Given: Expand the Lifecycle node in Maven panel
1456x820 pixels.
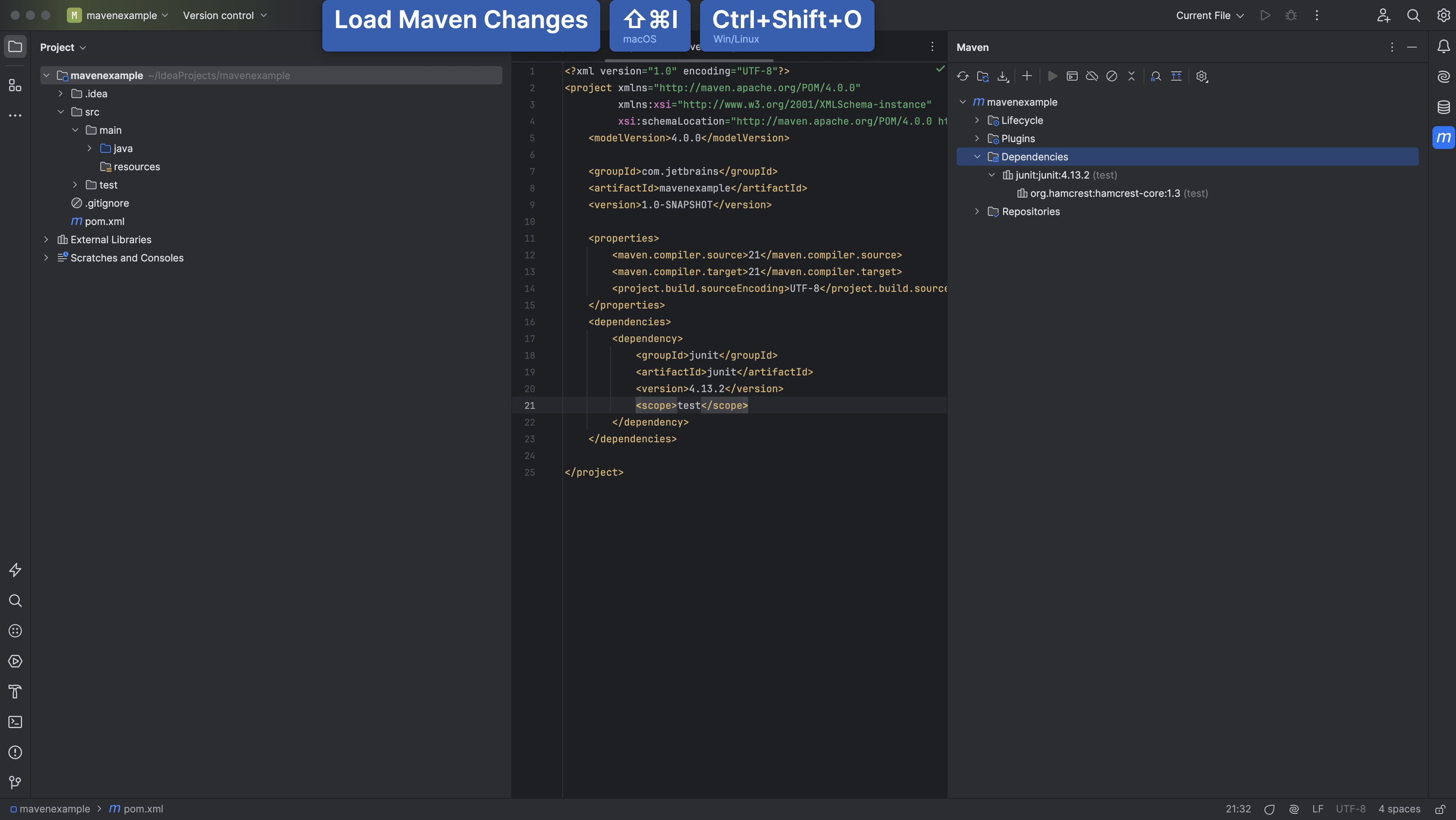Looking at the screenshot, I should 977,120.
